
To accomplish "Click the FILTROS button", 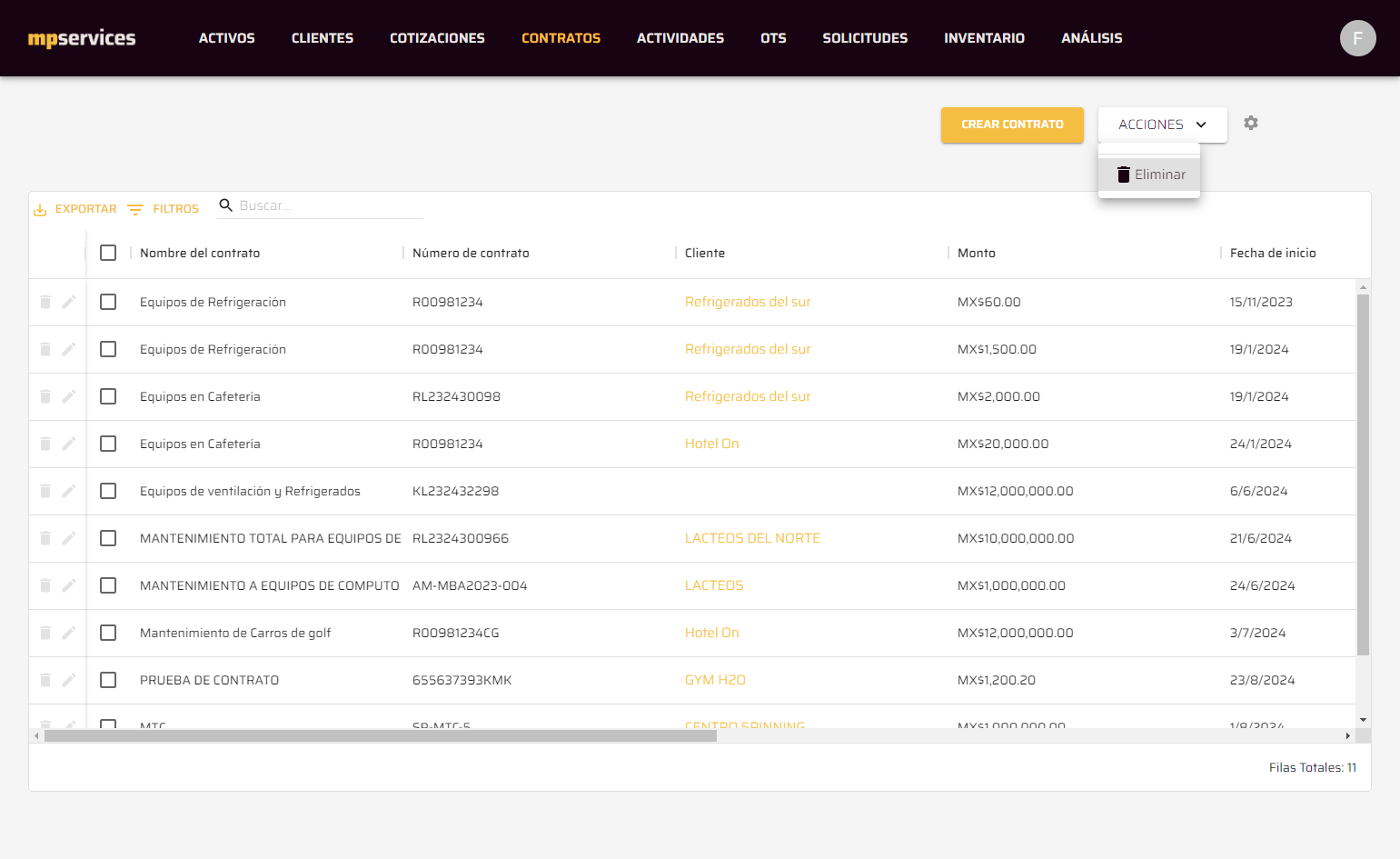I will click(x=164, y=209).
